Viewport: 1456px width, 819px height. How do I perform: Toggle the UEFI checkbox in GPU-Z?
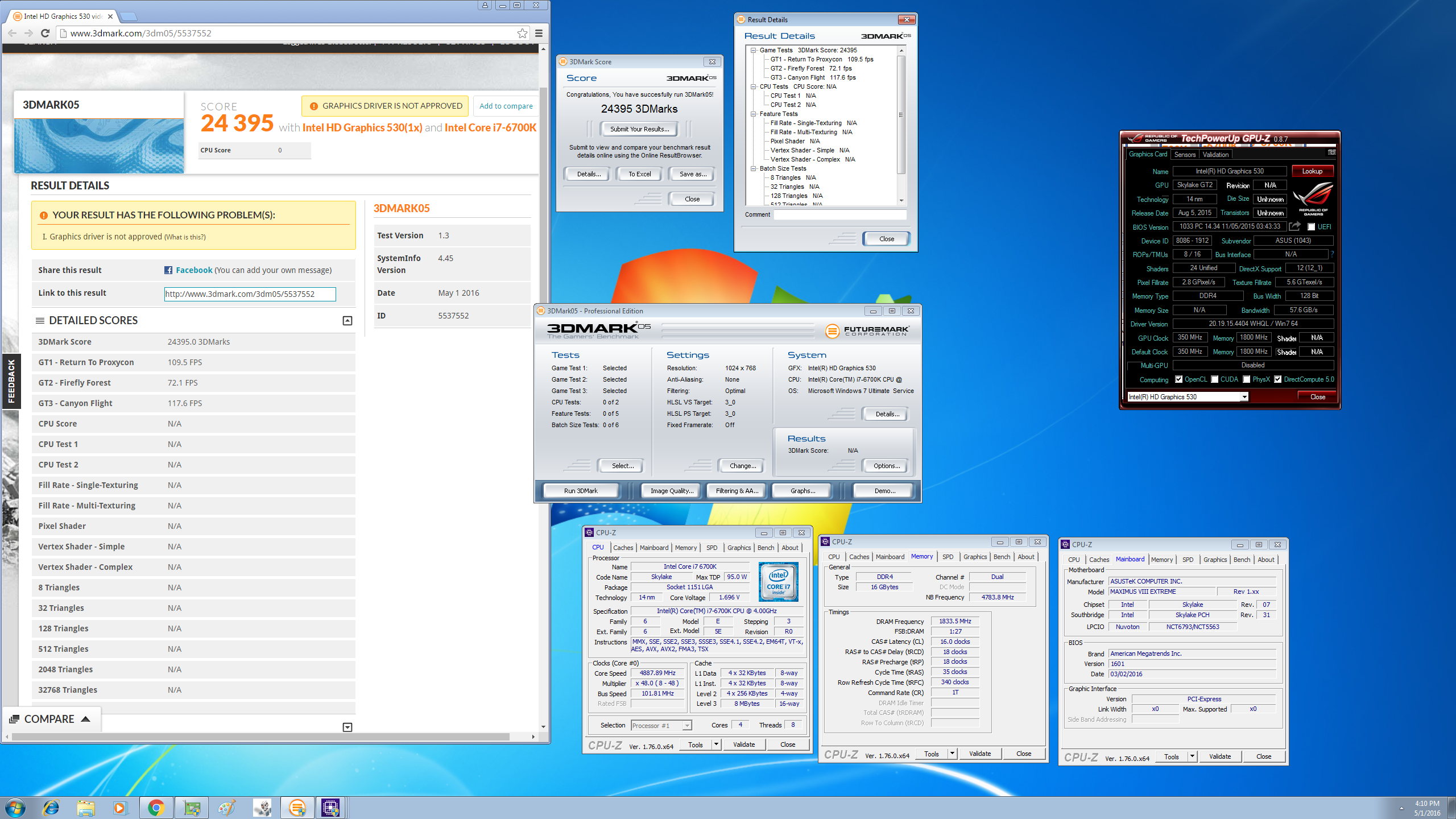point(1311,227)
